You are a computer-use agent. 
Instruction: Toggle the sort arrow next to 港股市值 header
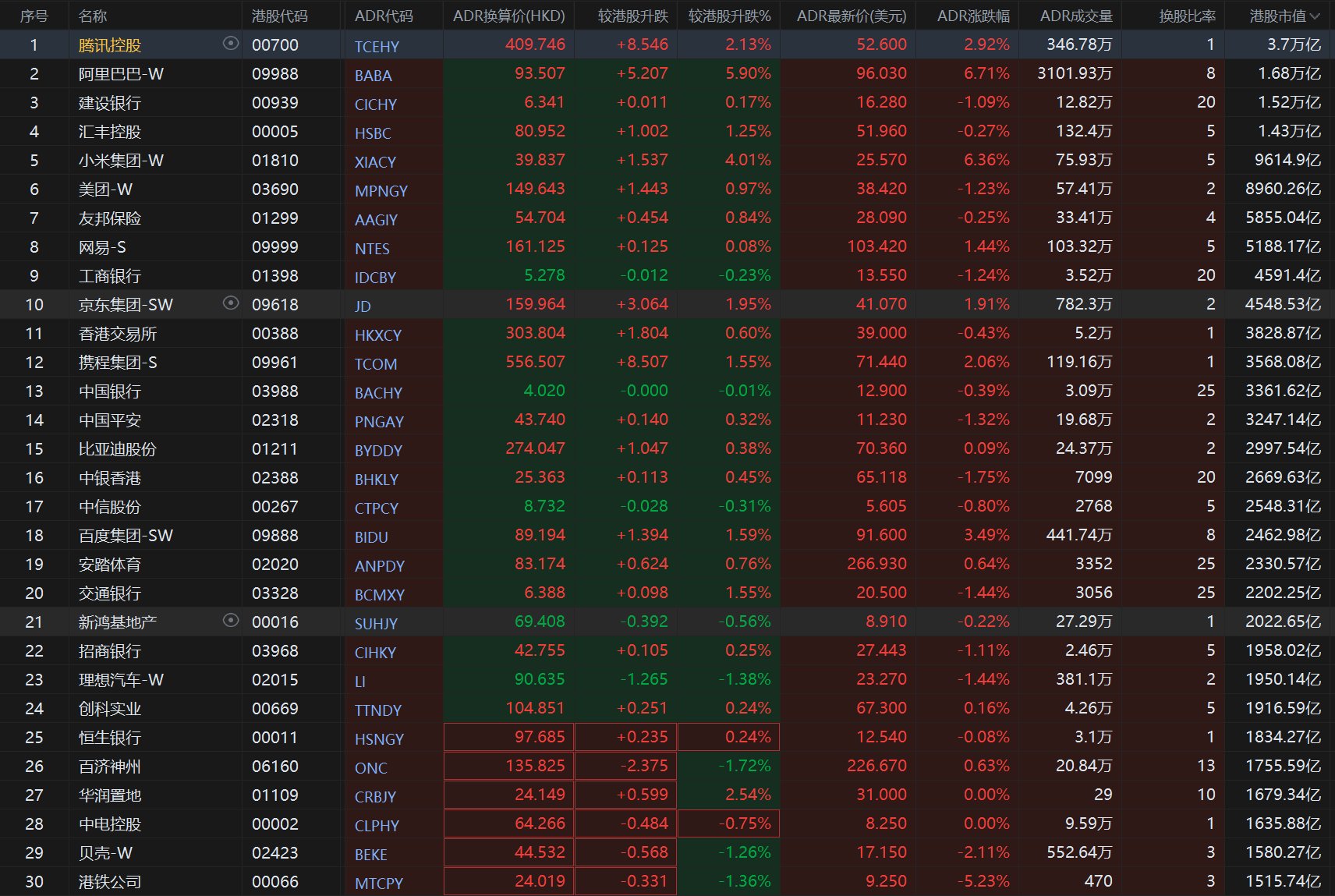[x=1316, y=16]
